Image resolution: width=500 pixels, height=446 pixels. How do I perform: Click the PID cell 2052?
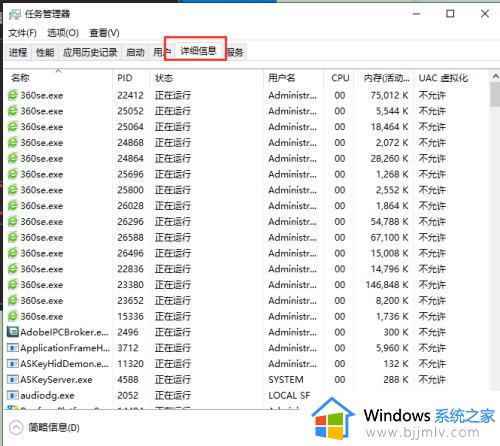click(128, 395)
